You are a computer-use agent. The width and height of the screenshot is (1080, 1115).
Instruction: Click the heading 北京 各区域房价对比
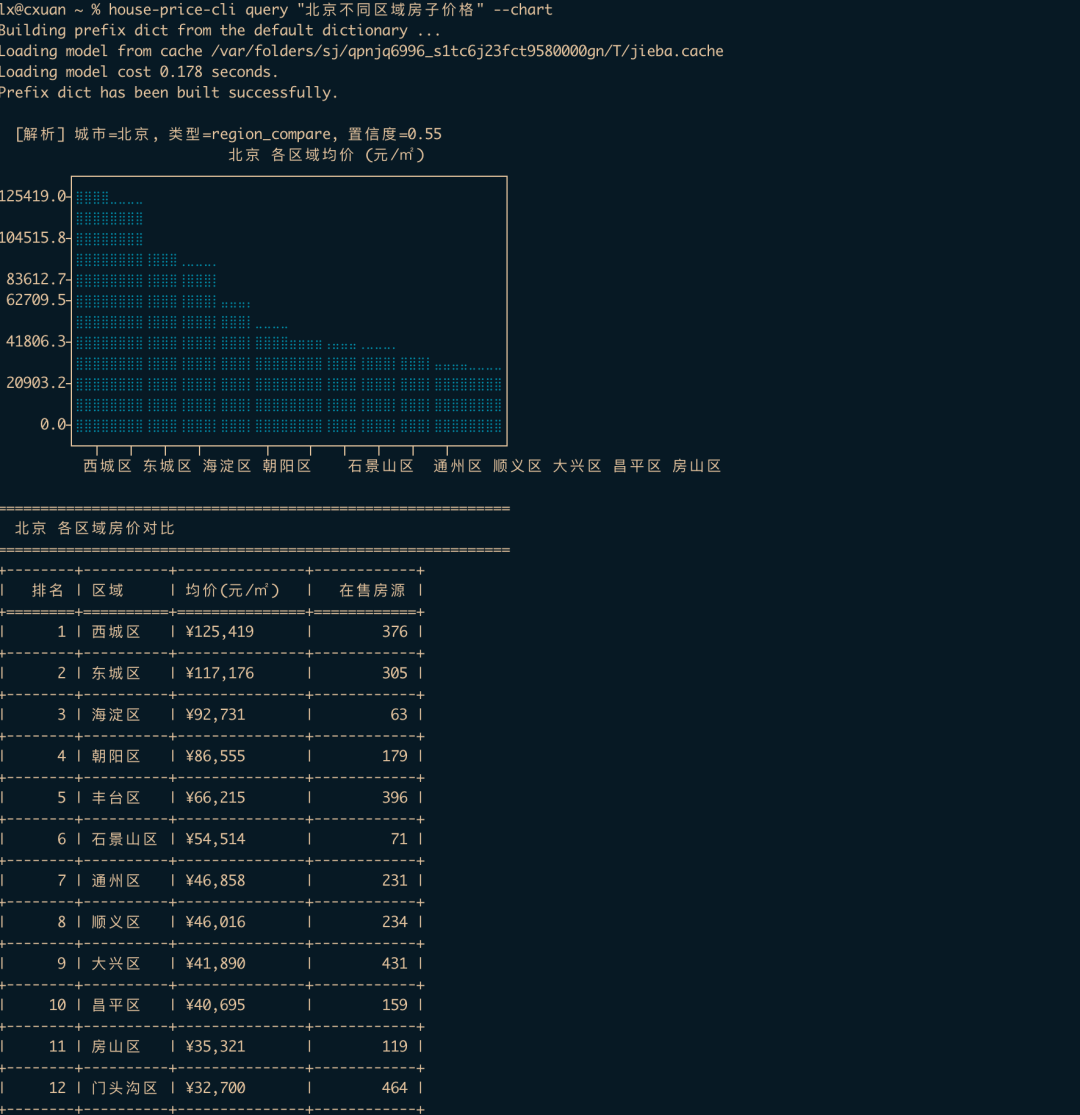click(95, 528)
